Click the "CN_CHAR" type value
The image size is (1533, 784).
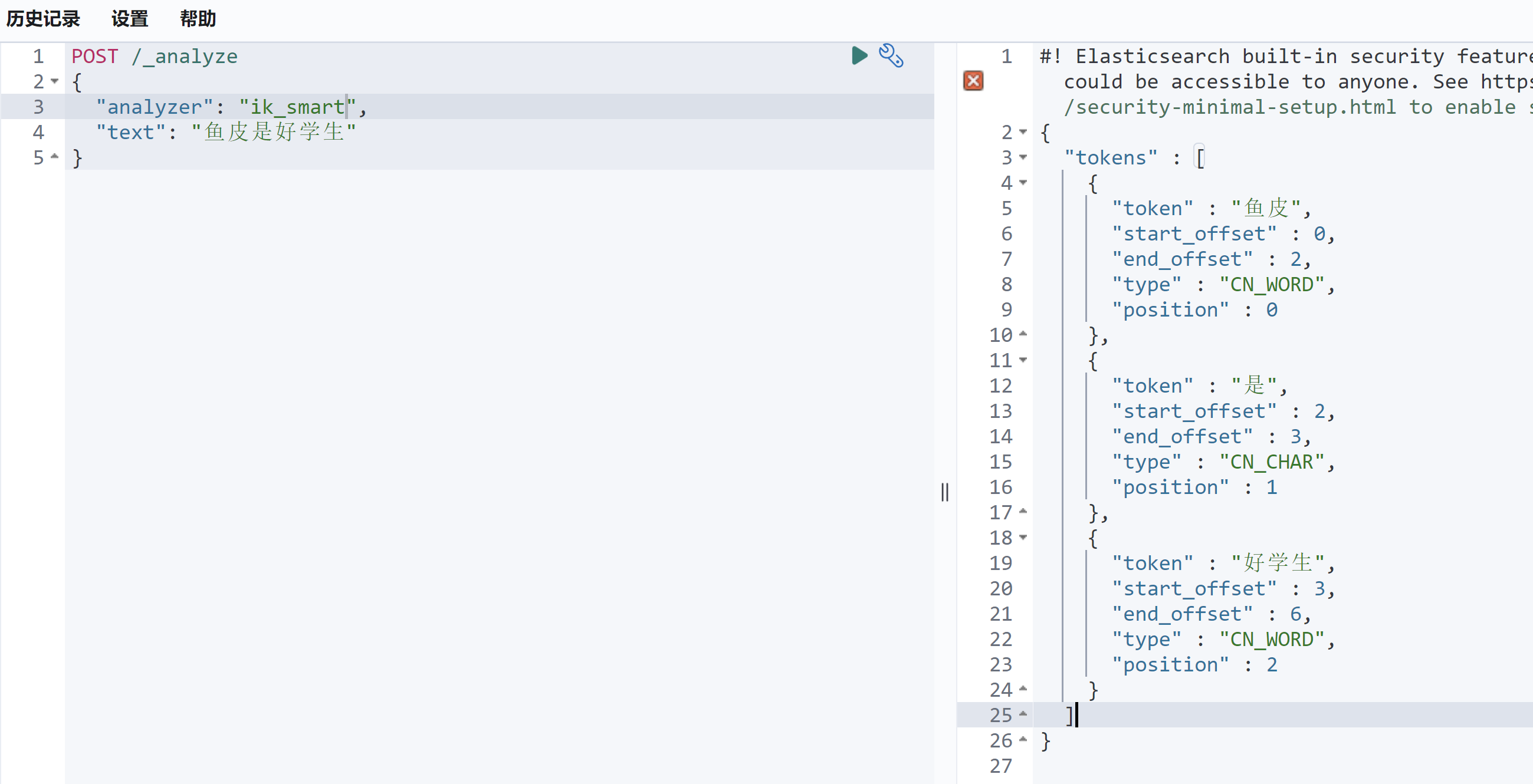tap(1272, 462)
